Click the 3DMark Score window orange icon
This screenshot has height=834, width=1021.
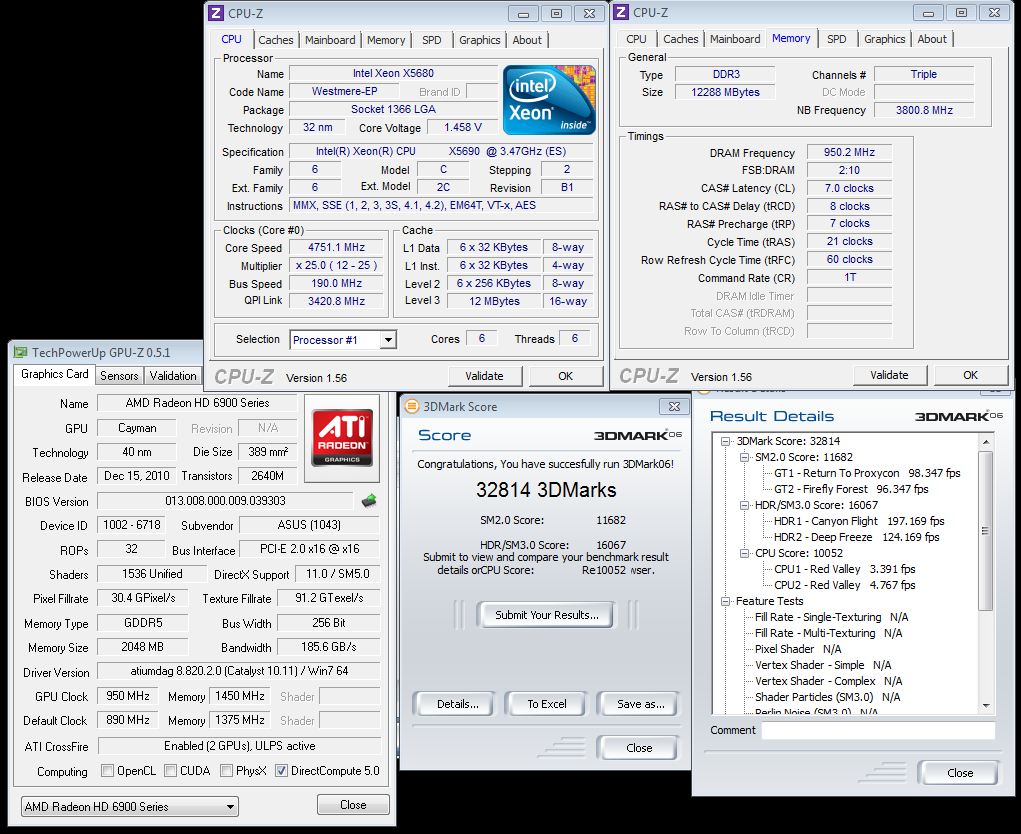click(412, 406)
